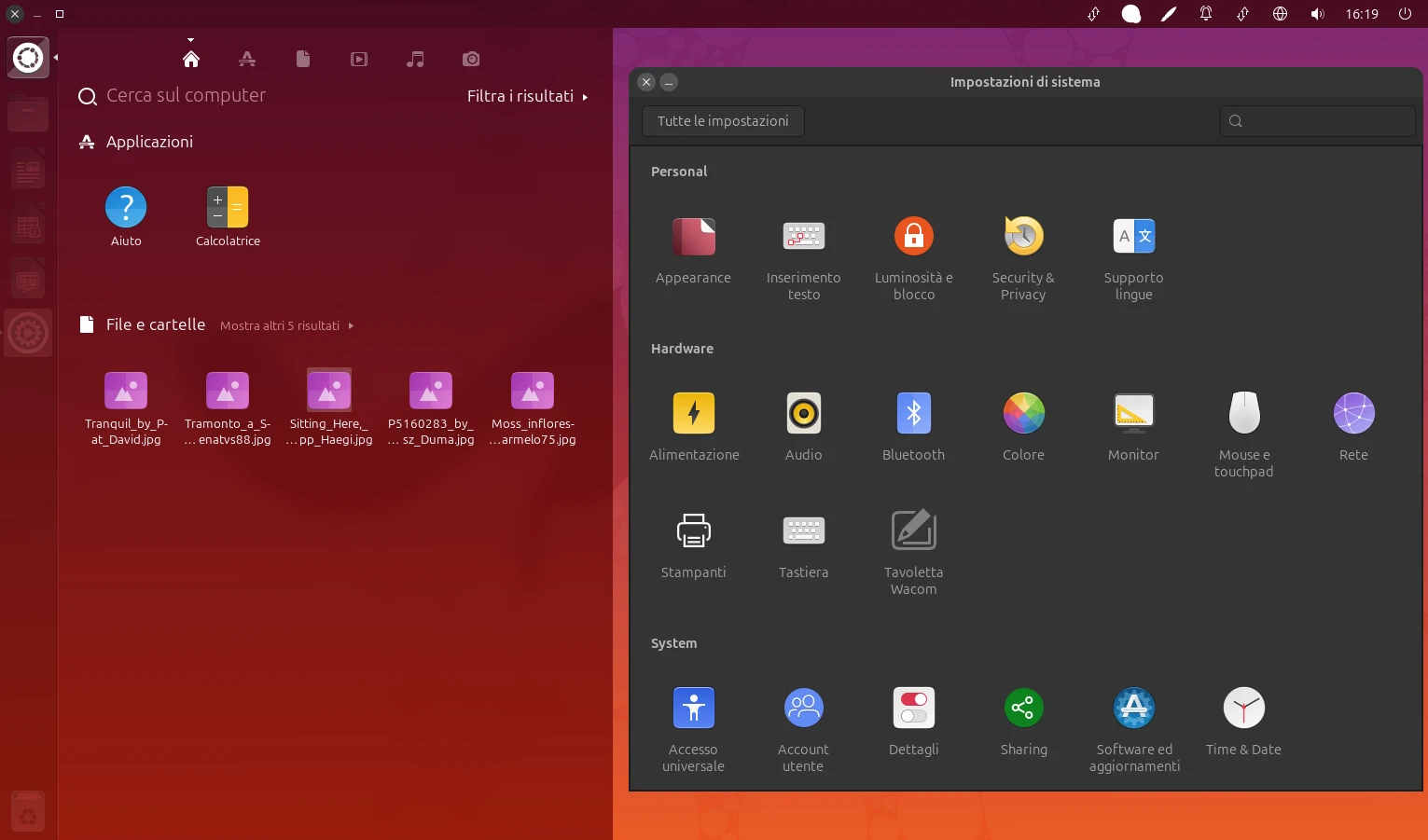This screenshot has width=1428, height=840.
Task: Click the Tutte le impostazioni button
Action: (723, 121)
